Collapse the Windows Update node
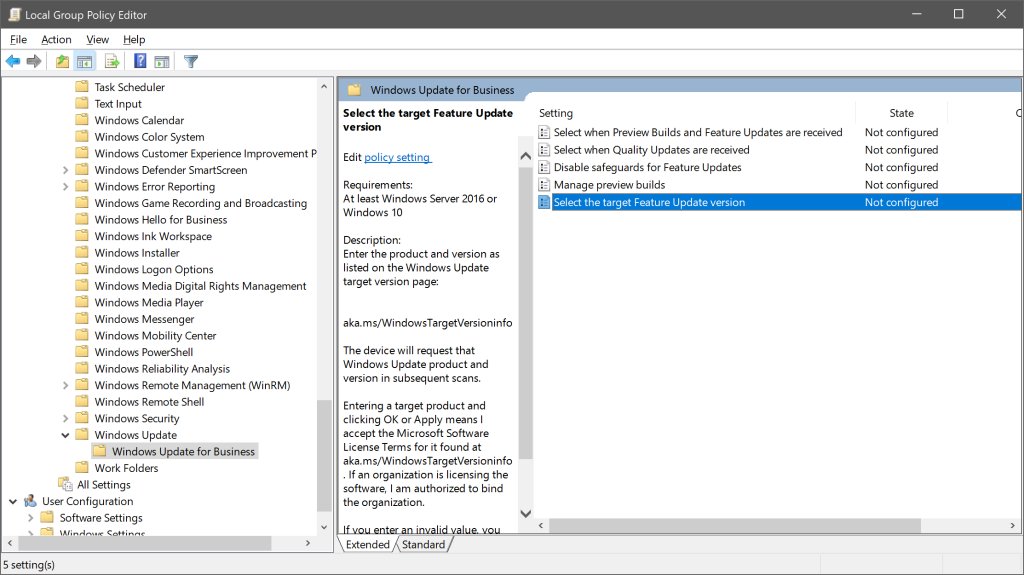This screenshot has height=575, width=1024. point(65,435)
